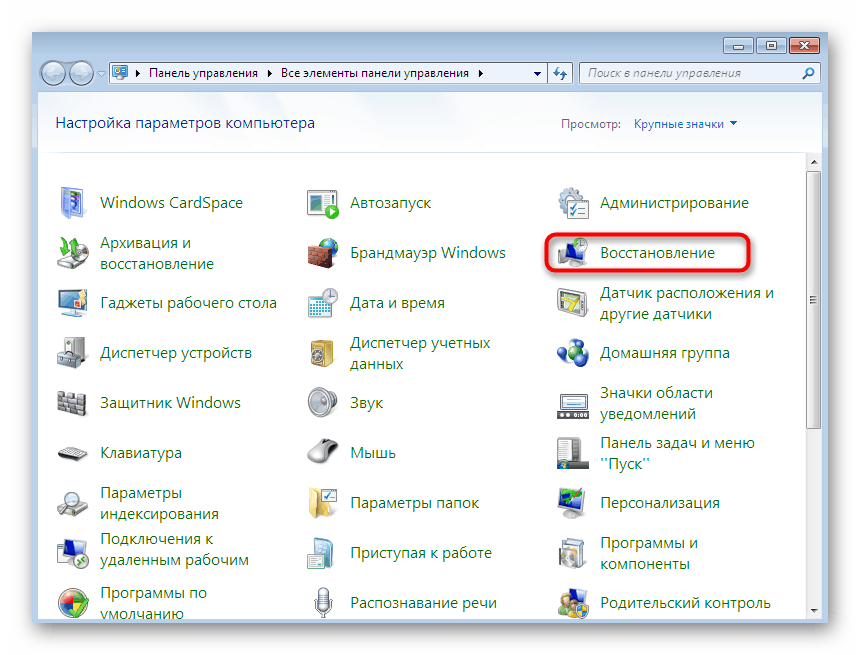Open the Диспетчер устройств link
The height and width of the screenshot is (655, 860).
click(x=176, y=353)
